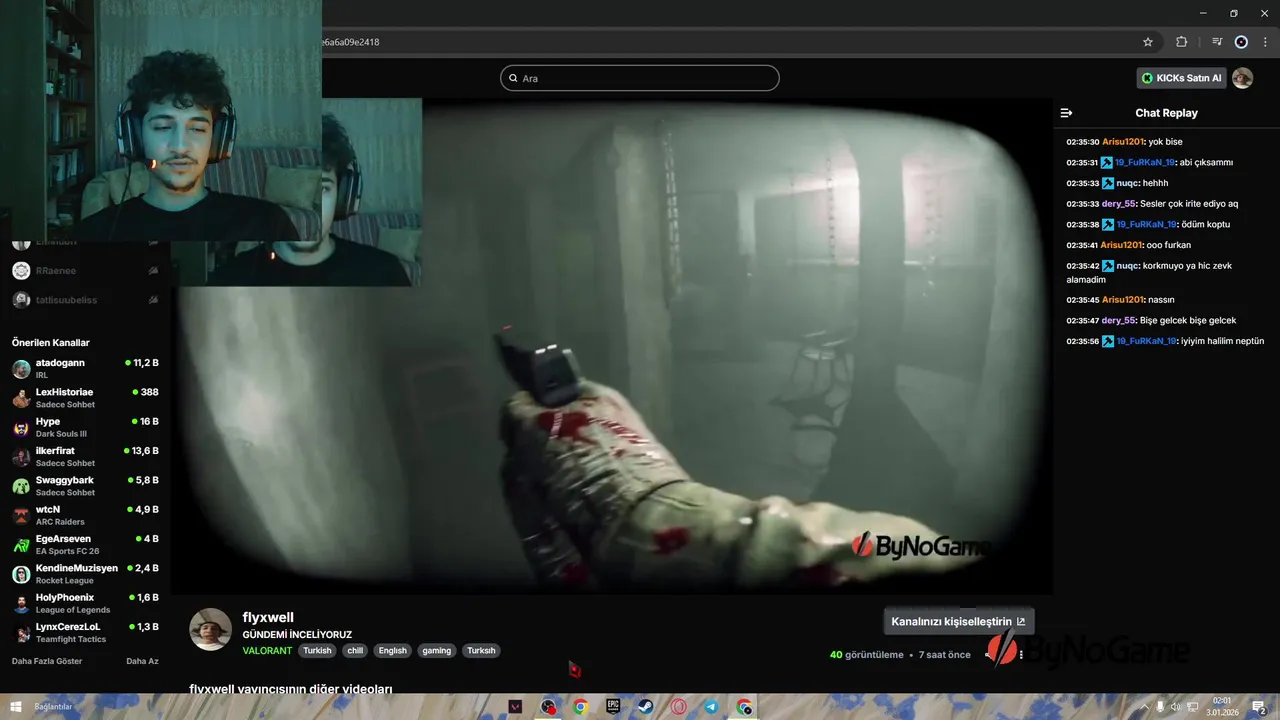This screenshot has height=720, width=1280.
Task: Select the Turkish tag
Action: click(x=317, y=650)
